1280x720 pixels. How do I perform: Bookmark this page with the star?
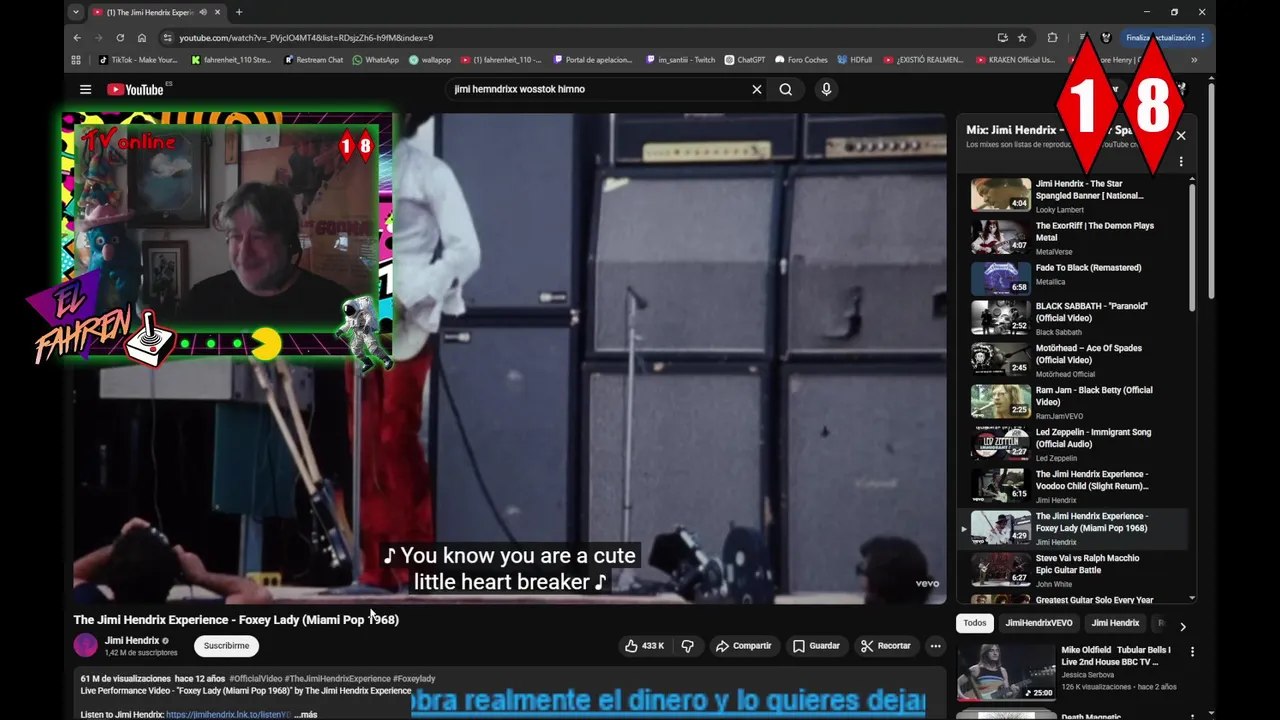1022,38
